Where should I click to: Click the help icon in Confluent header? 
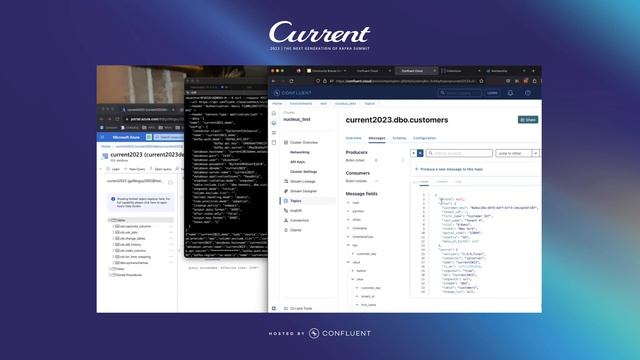click(528, 93)
